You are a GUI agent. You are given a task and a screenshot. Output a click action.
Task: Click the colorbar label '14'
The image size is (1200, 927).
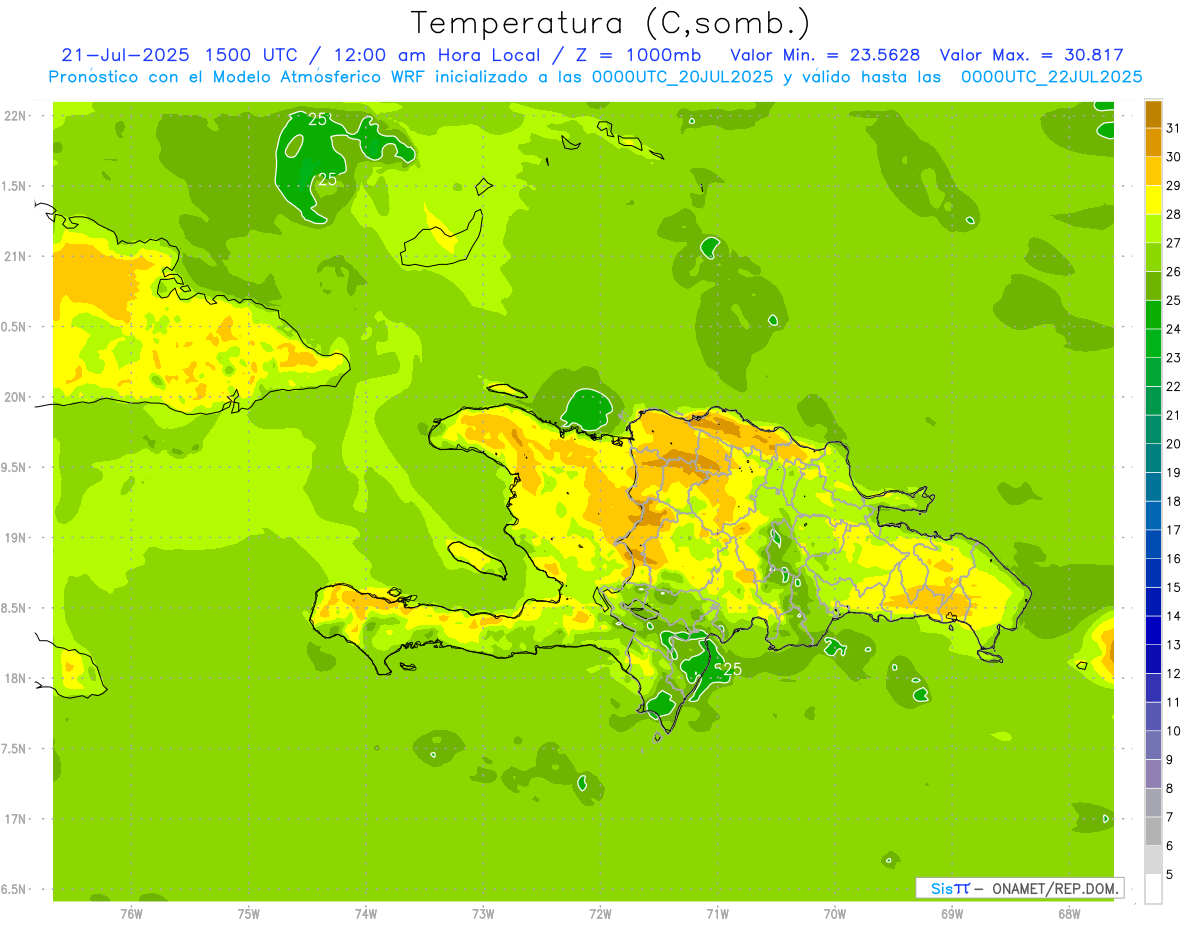click(x=1174, y=616)
